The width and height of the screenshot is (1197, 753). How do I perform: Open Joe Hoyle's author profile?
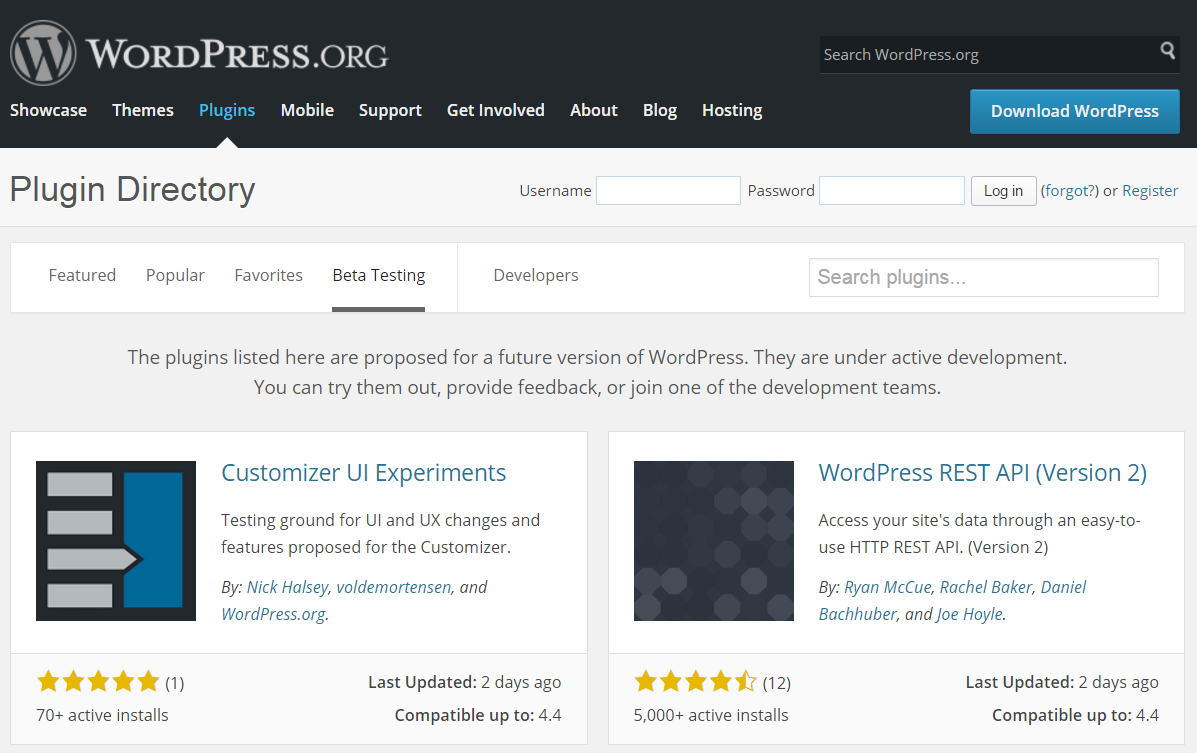[x=970, y=614]
